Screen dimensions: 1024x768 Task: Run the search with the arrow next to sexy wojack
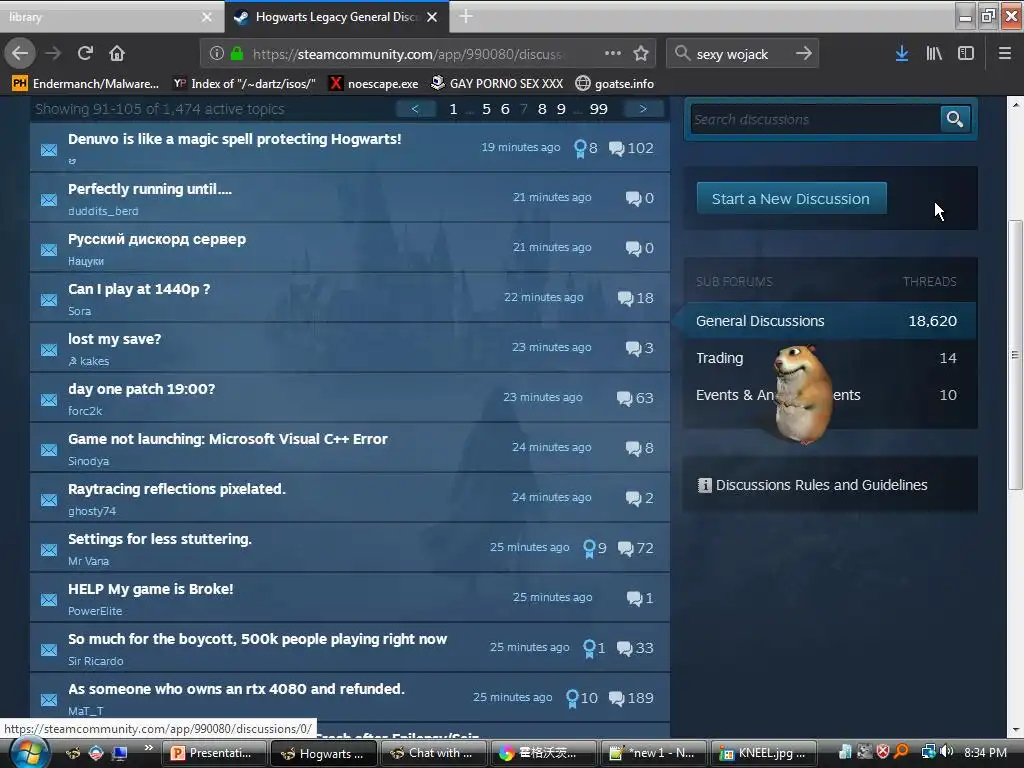(x=804, y=54)
